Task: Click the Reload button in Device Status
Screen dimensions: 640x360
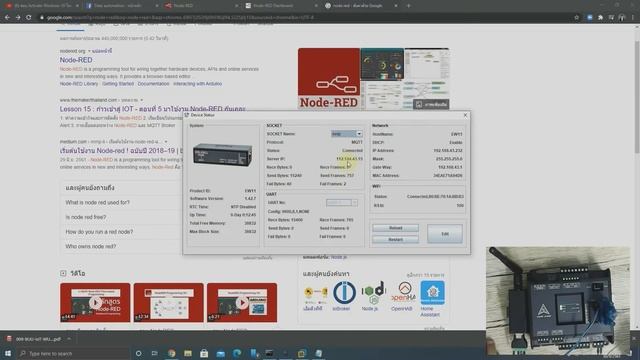Action: (x=395, y=228)
